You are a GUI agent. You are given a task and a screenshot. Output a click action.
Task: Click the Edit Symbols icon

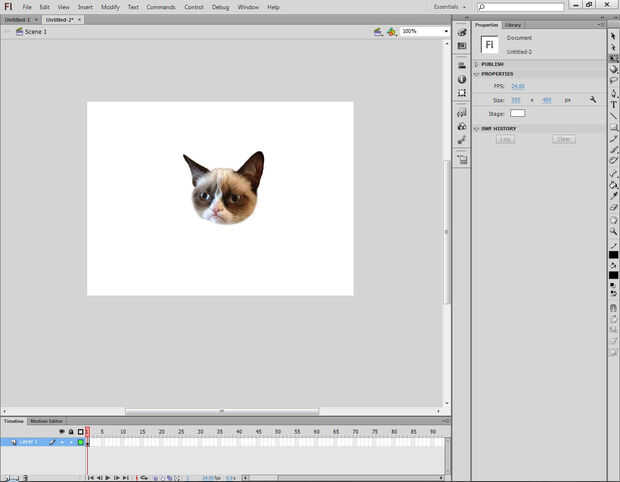click(391, 32)
